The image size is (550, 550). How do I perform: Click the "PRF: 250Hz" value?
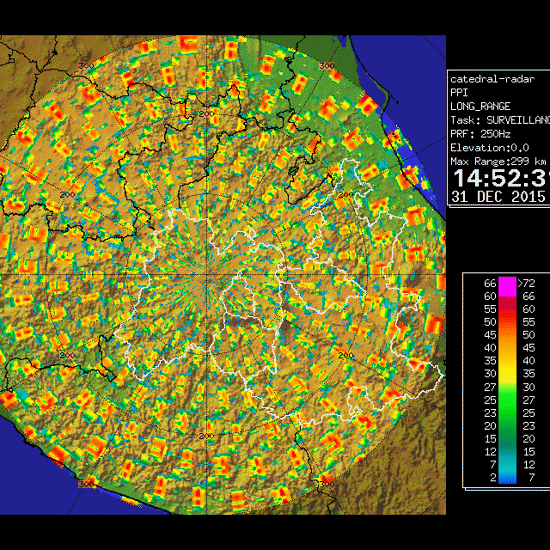pyautogui.click(x=480, y=134)
